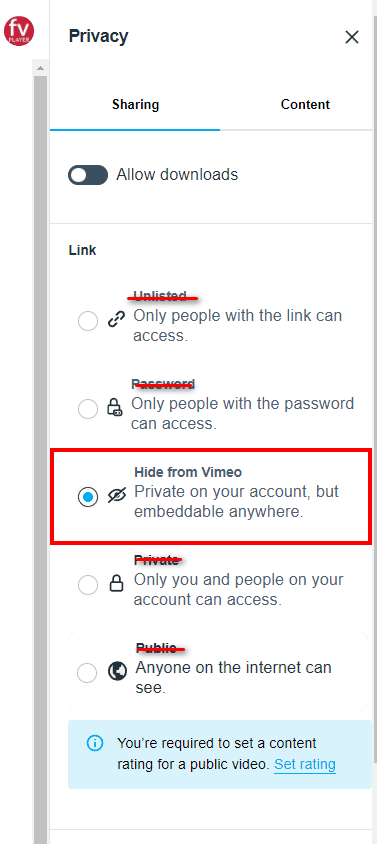Click the Allow downloads label text

[x=177, y=174]
